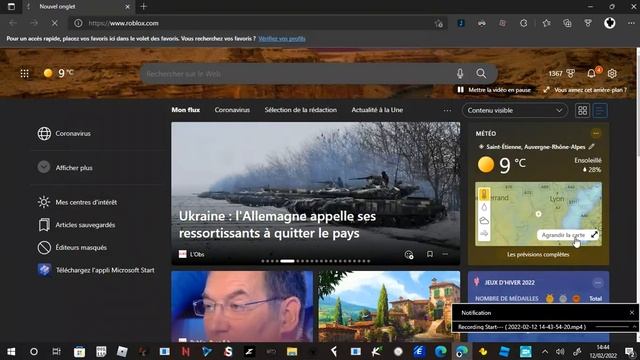Open the Ukraine Allemagne headline article
Screen dimensions: 640x360
pyautogui.click(x=277, y=224)
